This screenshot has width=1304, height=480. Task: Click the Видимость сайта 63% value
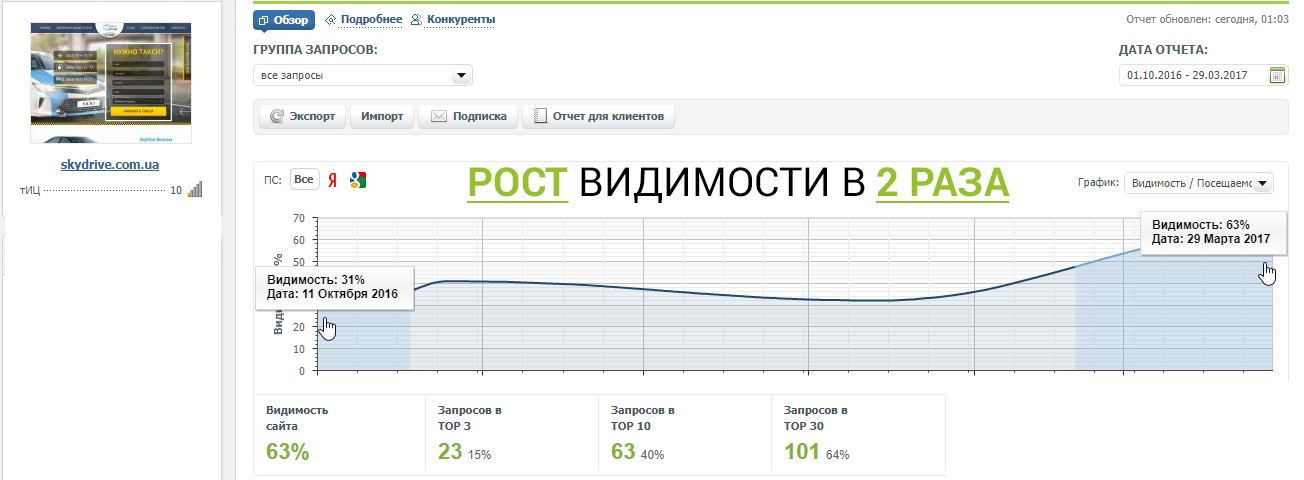(x=287, y=452)
